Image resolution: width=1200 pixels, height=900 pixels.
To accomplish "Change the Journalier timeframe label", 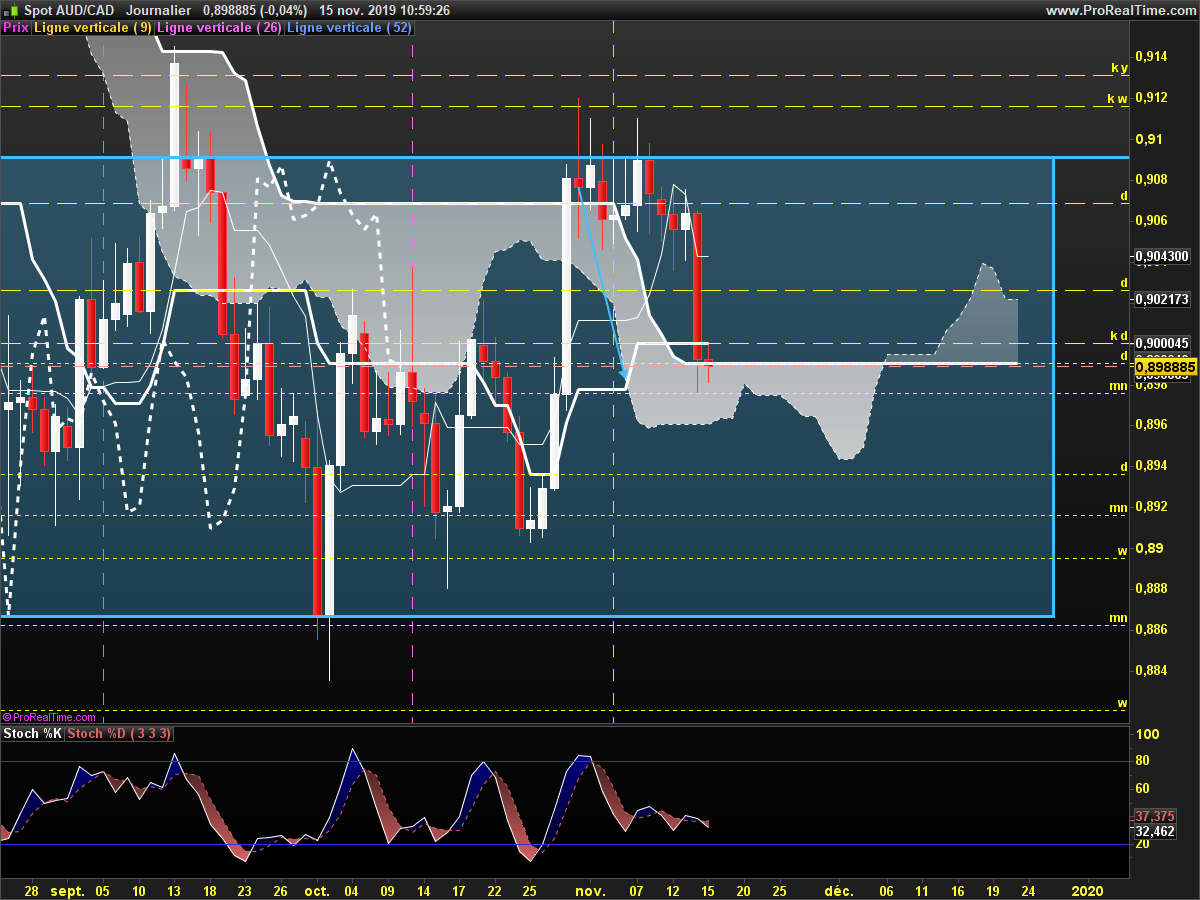I will tap(158, 10).
